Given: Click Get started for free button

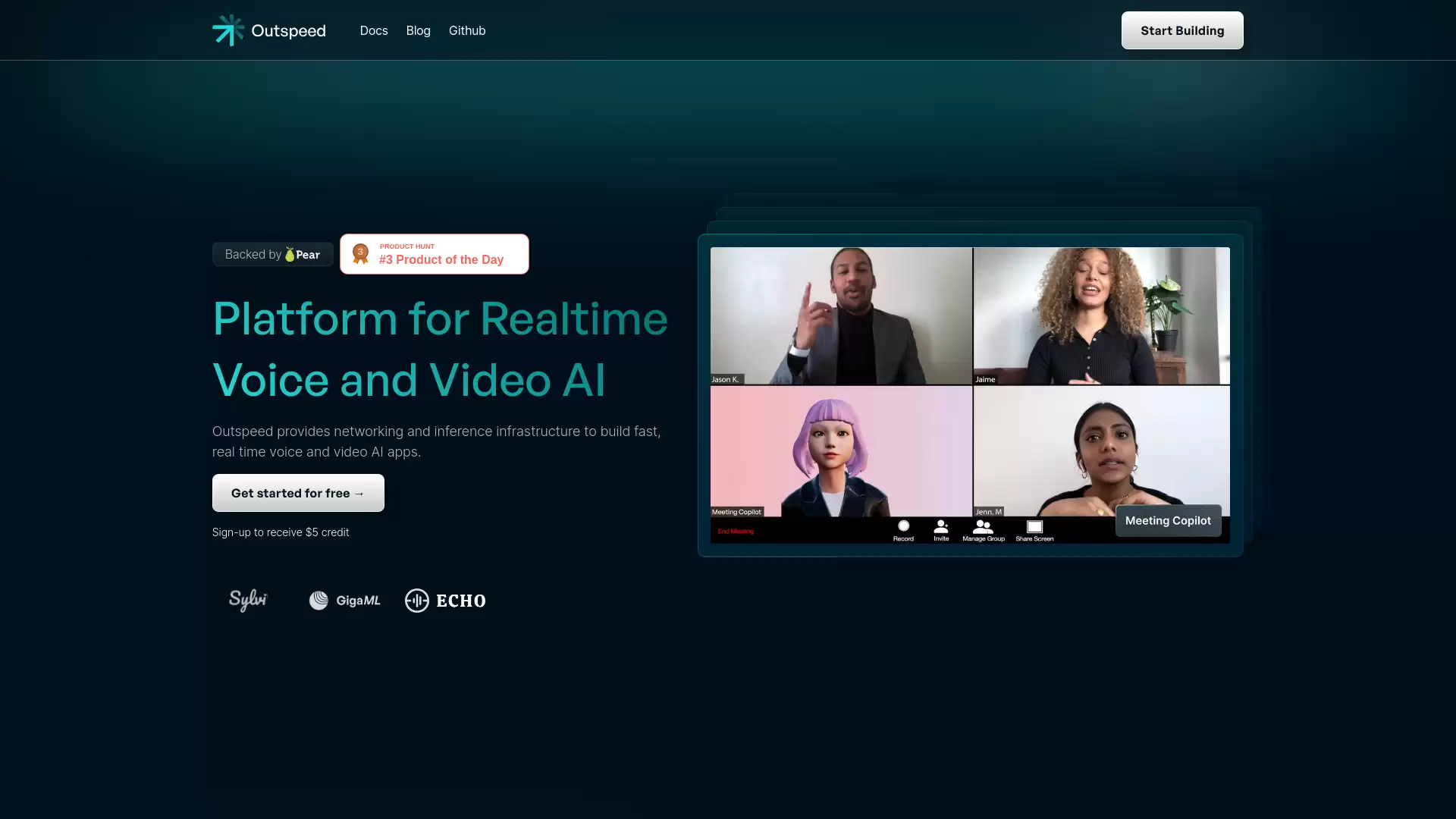Looking at the screenshot, I should coord(298,493).
